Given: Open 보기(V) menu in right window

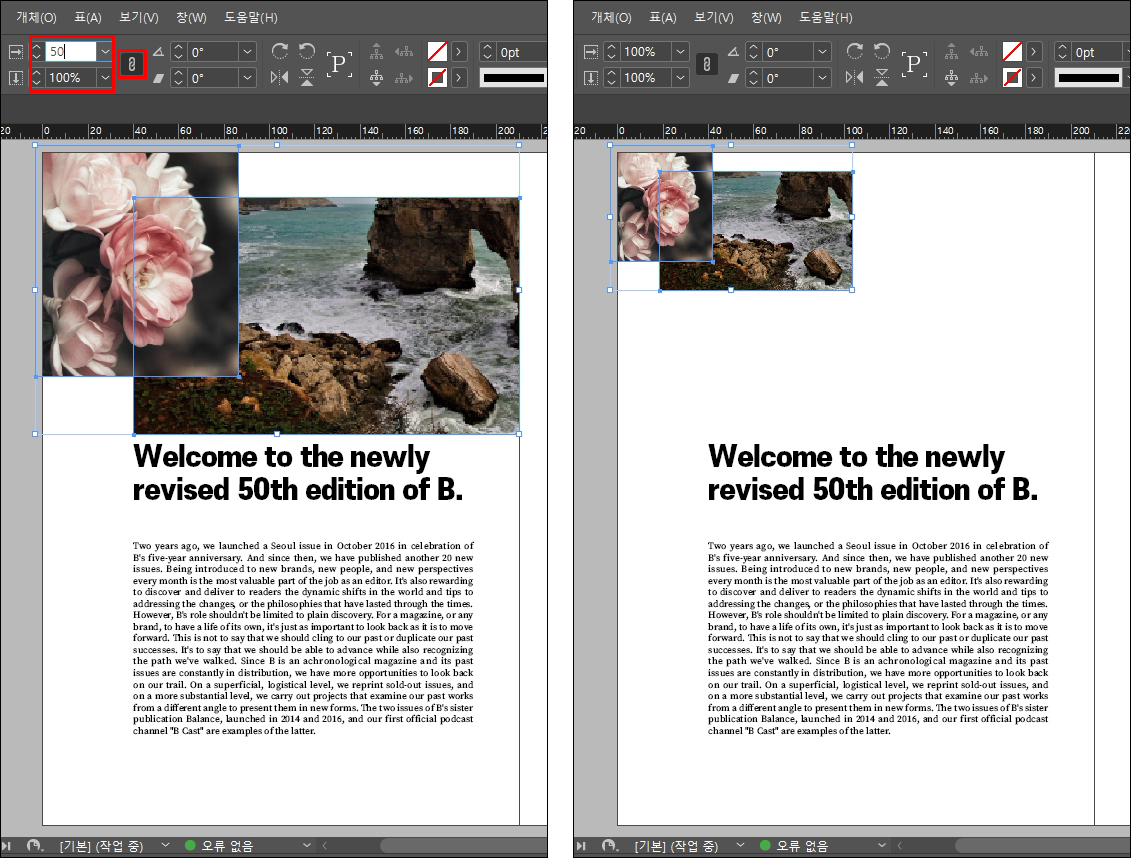Looking at the screenshot, I should tap(713, 17).
